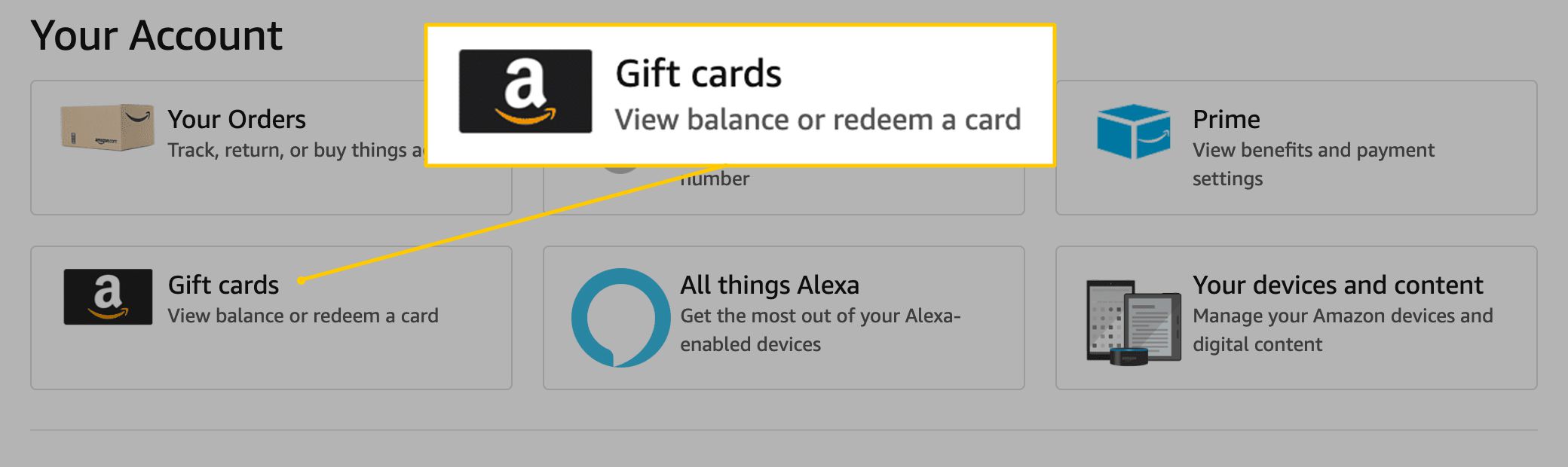Click the highlighted Gift cards callout banner
Image resolution: width=1568 pixels, height=467 pixels.
pos(739,94)
